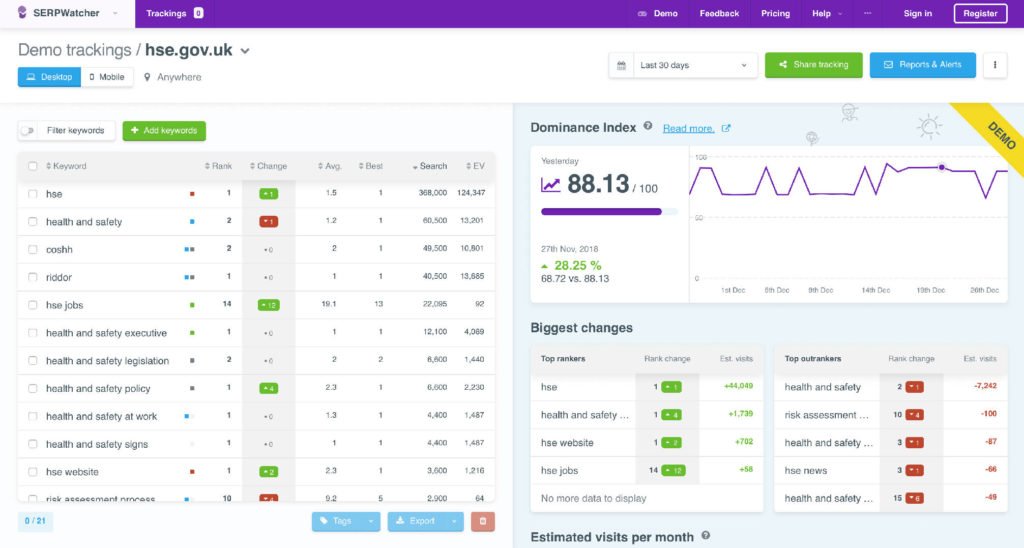Click the help question mark next to Dominance Index

click(x=647, y=126)
